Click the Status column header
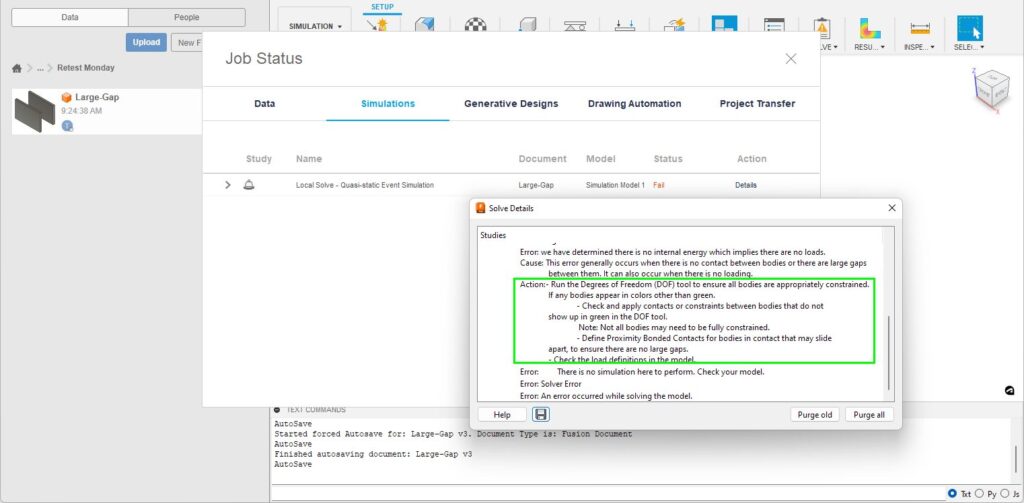This screenshot has height=503, width=1024. [668, 159]
